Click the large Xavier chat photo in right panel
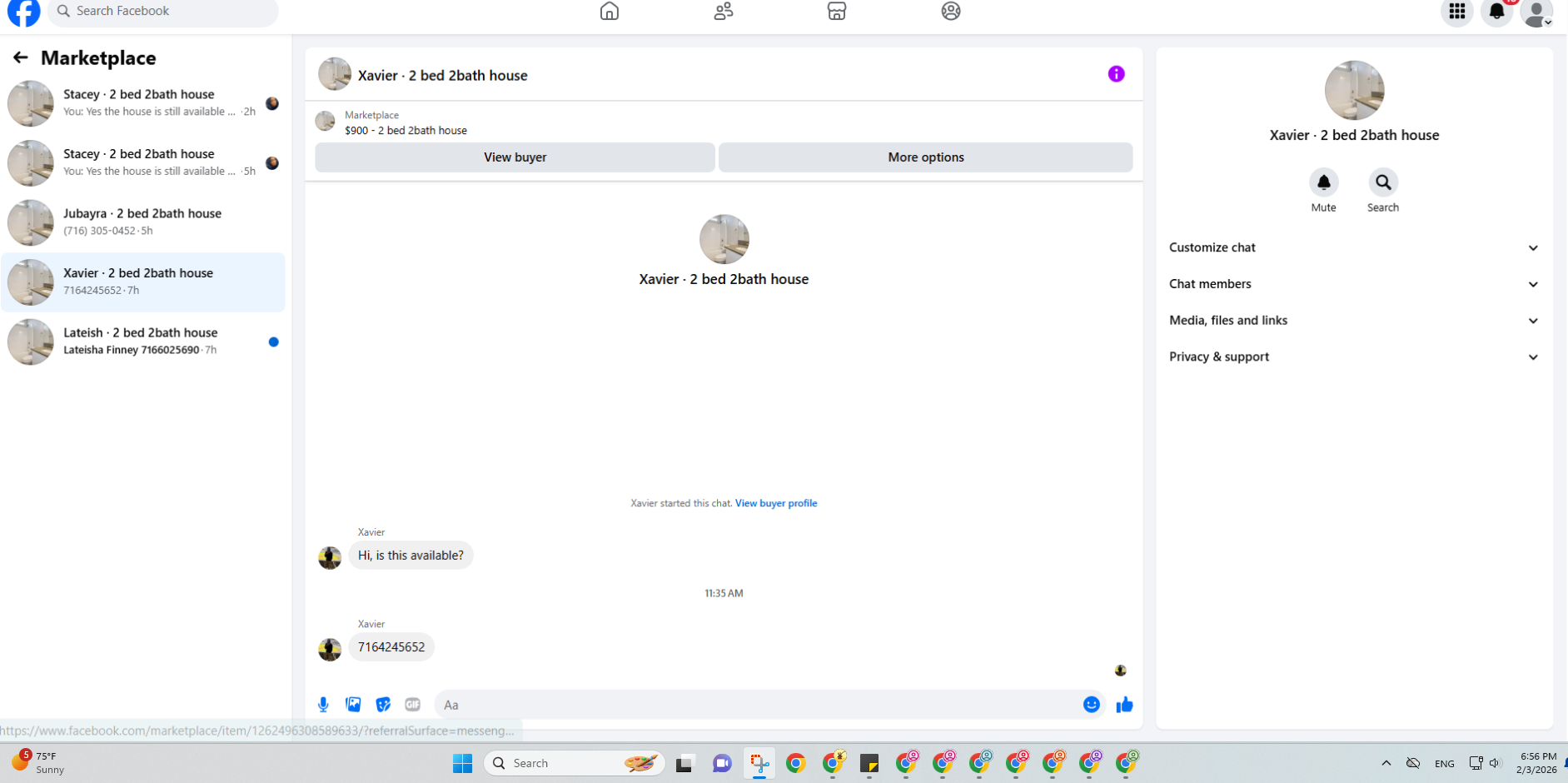The width and height of the screenshot is (1568, 783). tap(1354, 90)
